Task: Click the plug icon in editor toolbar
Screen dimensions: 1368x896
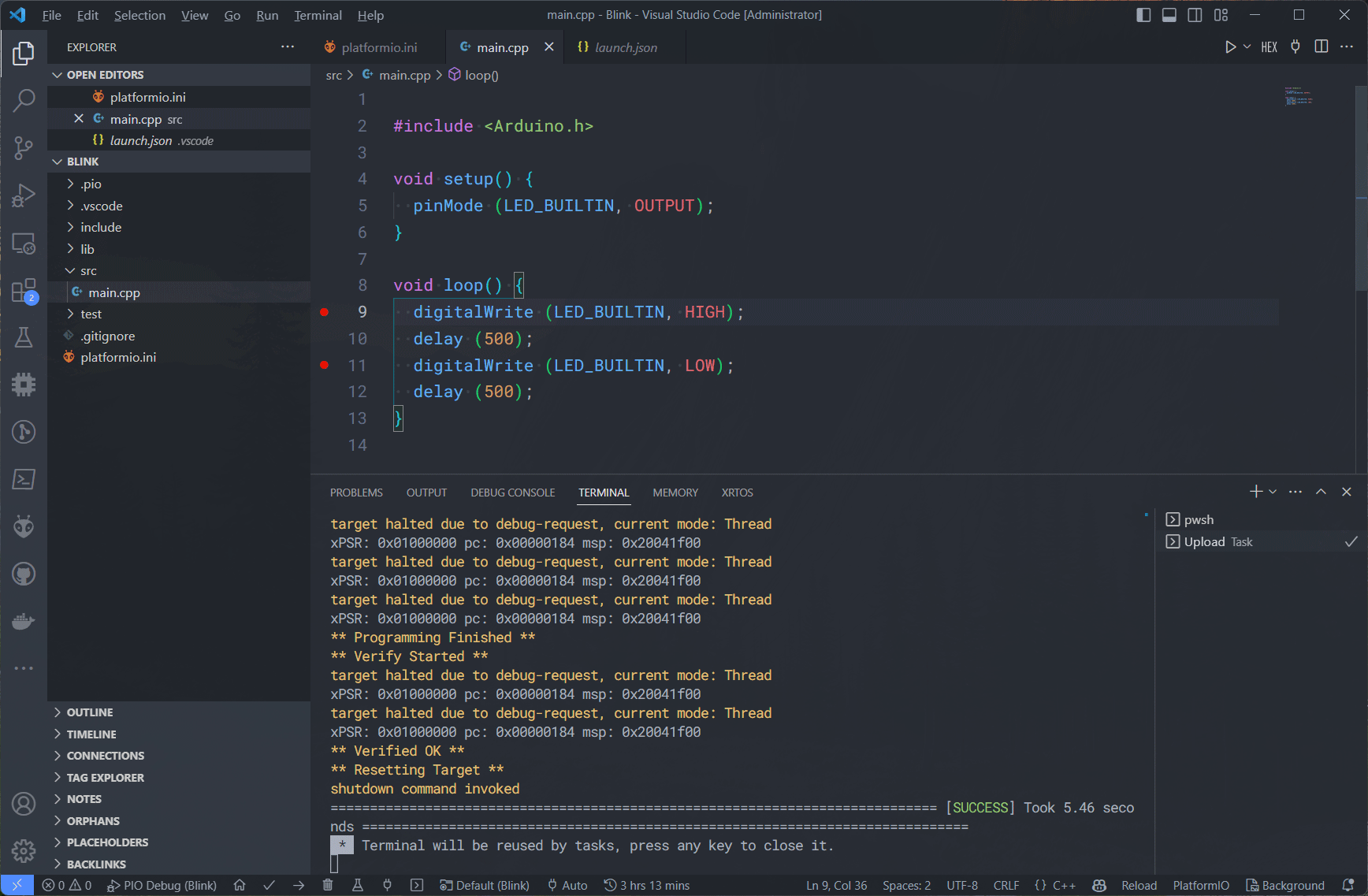Action: (x=1296, y=47)
